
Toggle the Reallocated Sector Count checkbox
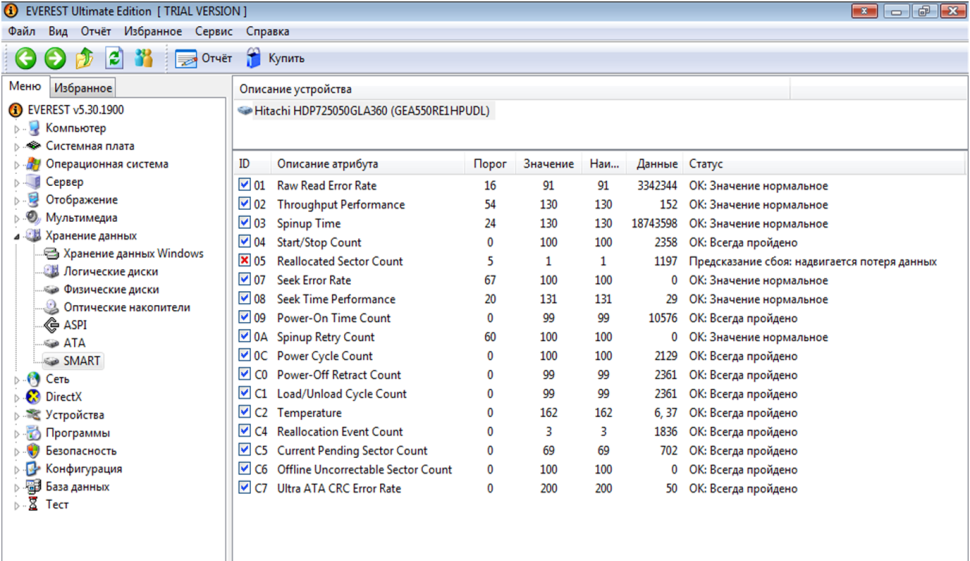tap(244, 260)
